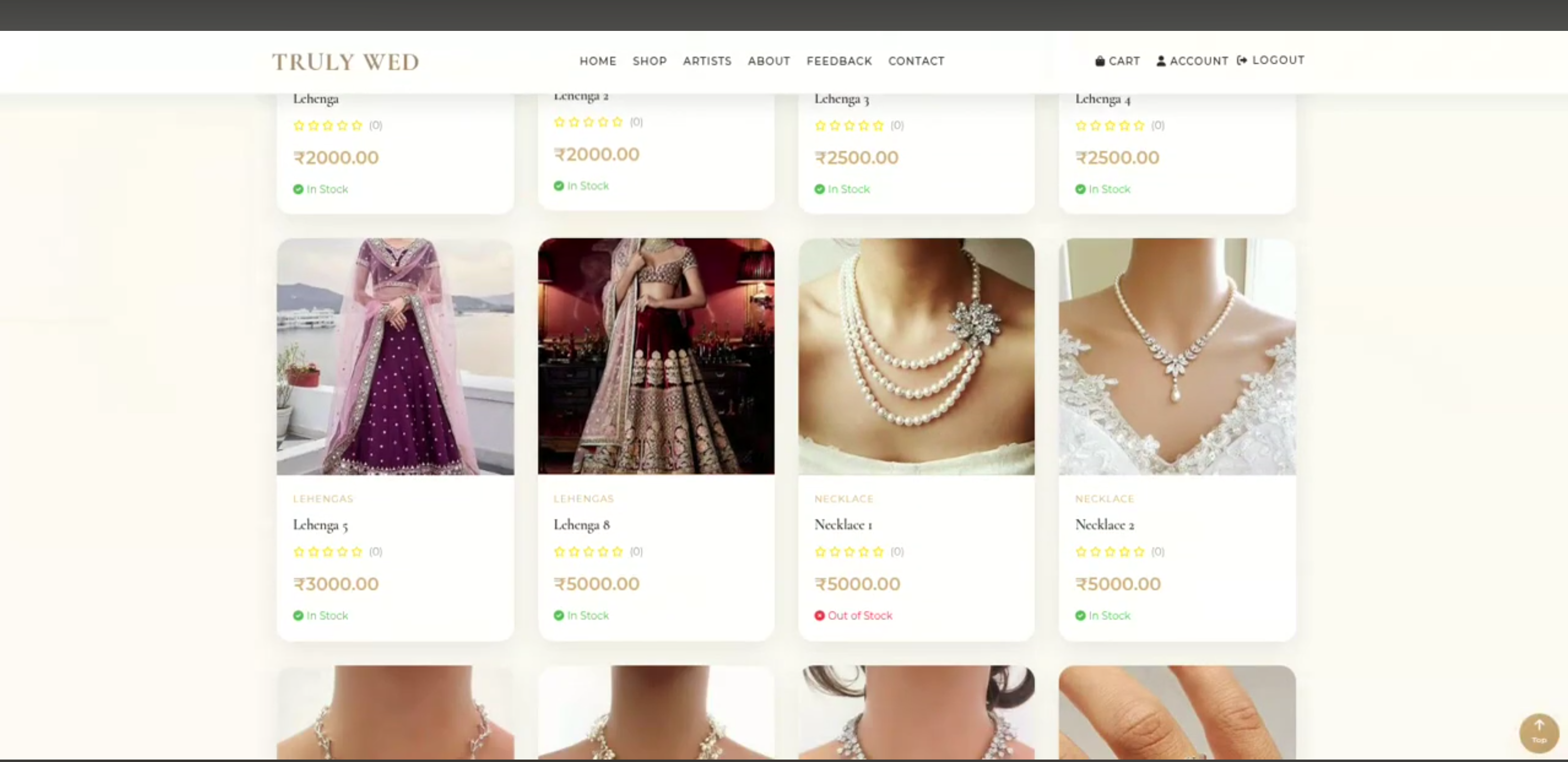Open the Necklace 2 product image

coord(1177,356)
